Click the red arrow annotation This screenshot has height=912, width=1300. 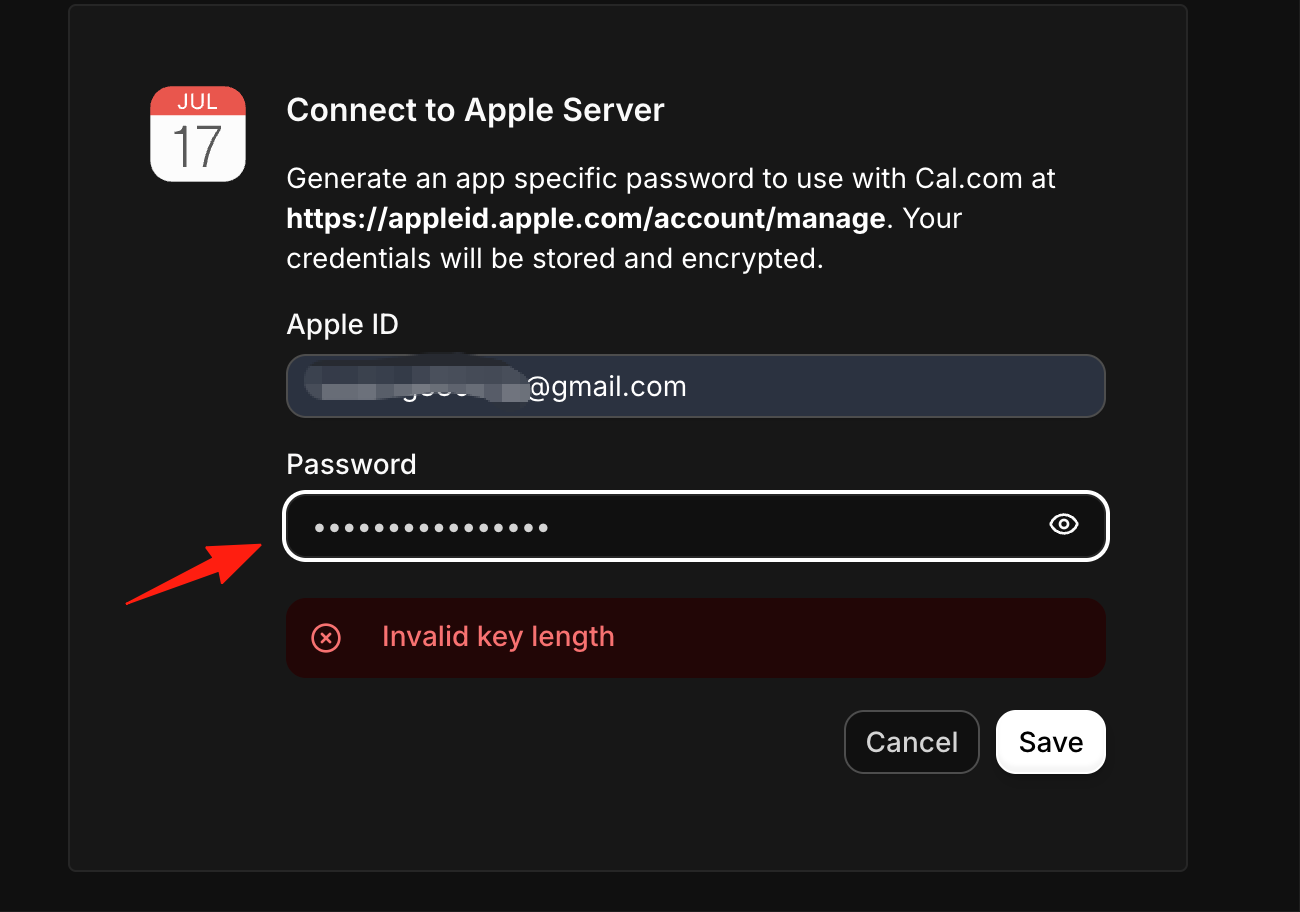[x=194, y=574]
